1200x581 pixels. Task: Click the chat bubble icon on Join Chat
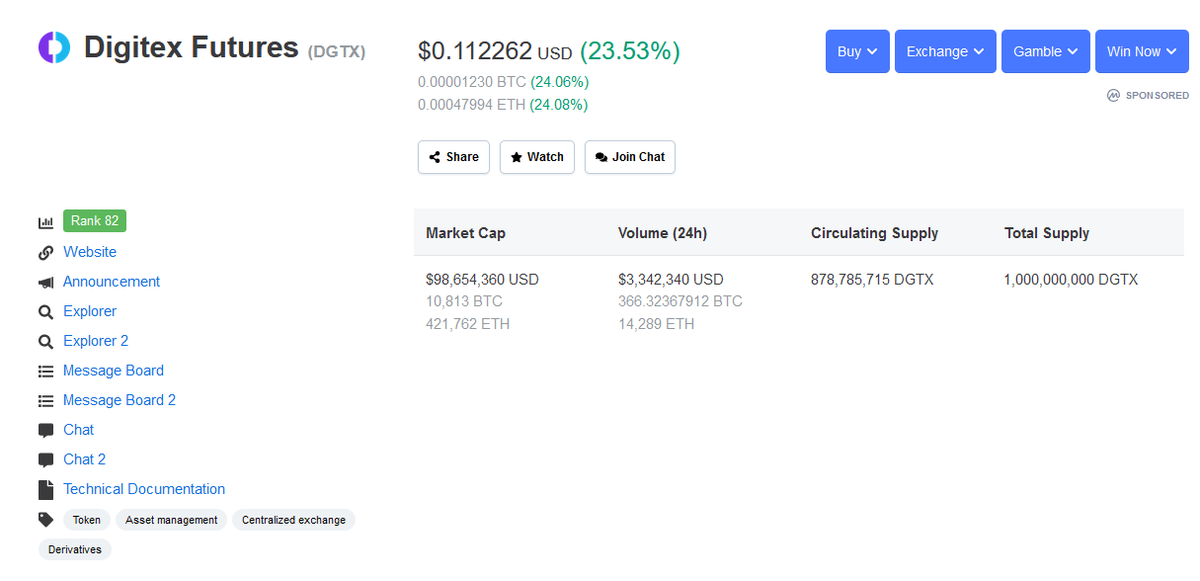point(600,157)
